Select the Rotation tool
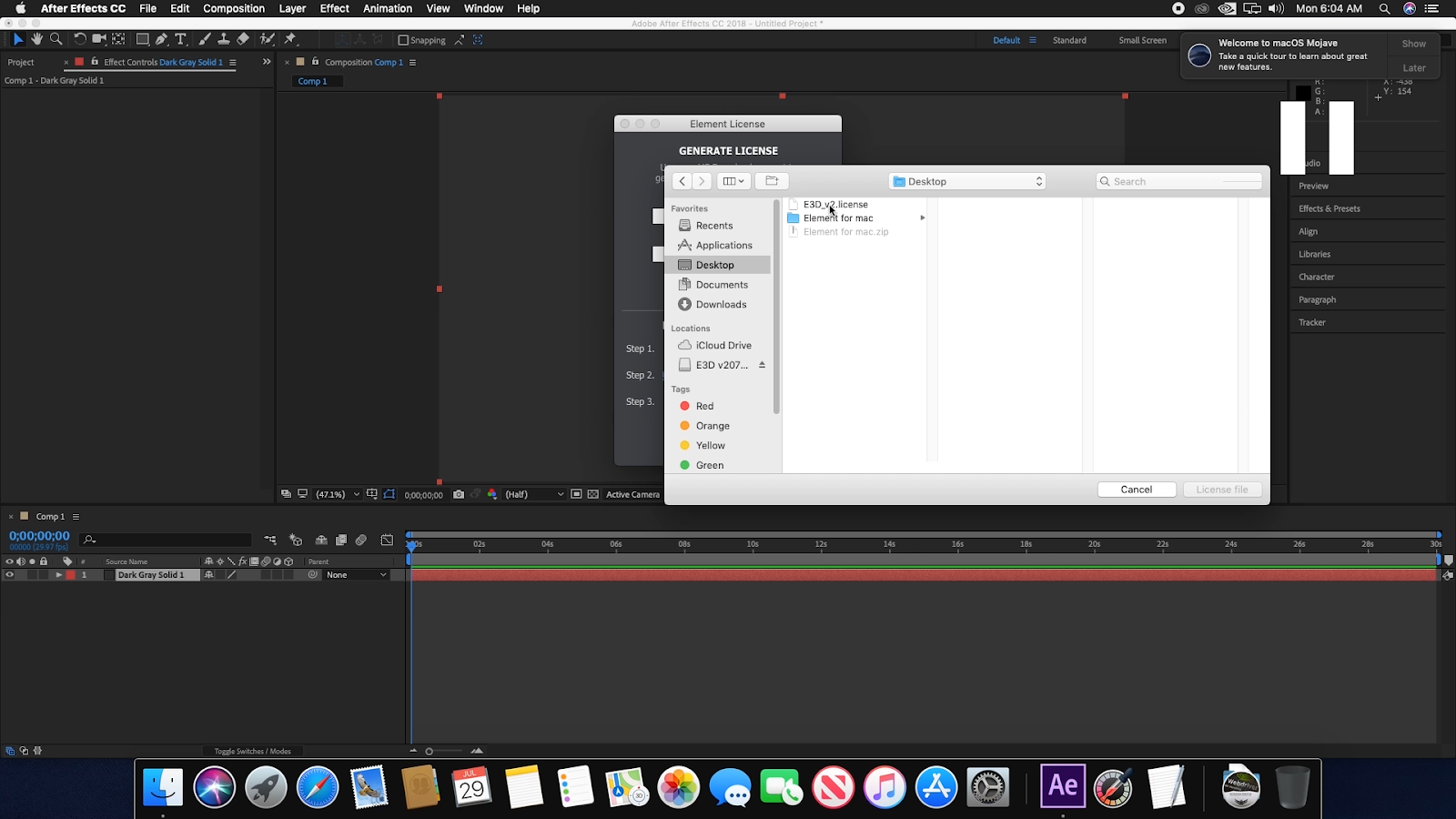The height and width of the screenshot is (819, 1456). 80,39
